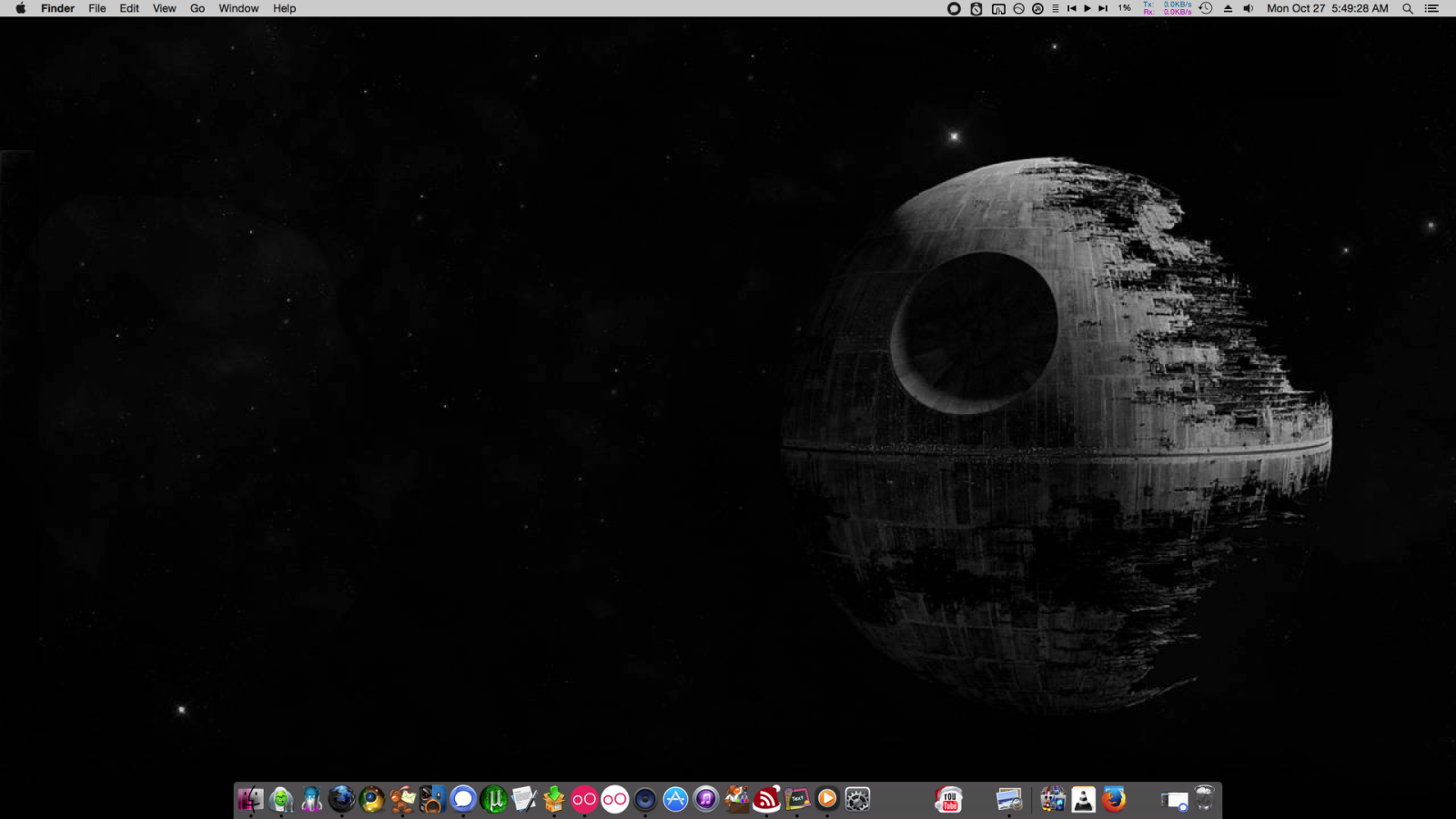The height and width of the screenshot is (819, 1456).
Task: Open the Go menu
Action: (197, 8)
